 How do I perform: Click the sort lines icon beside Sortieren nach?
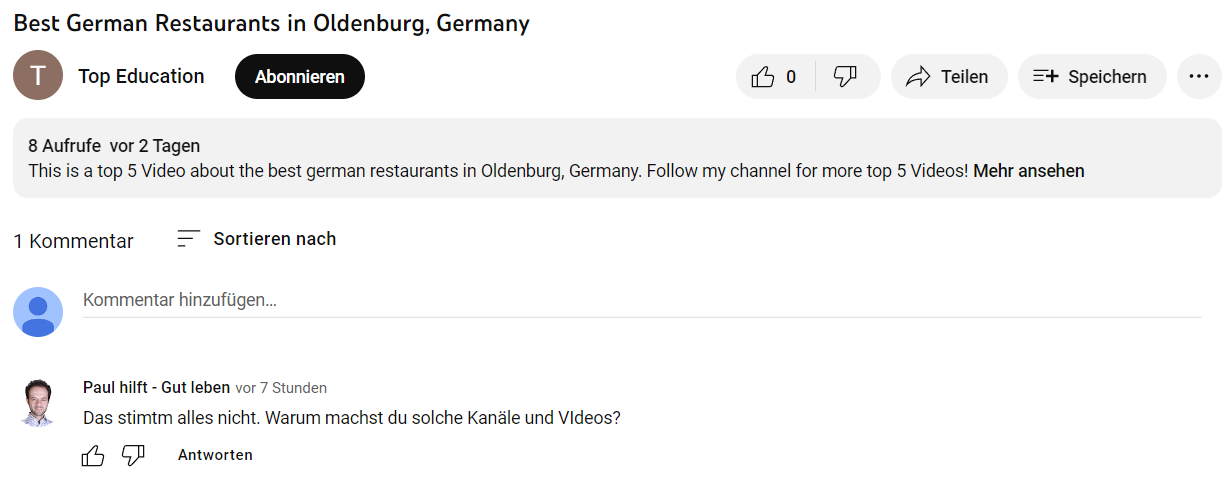(x=188, y=239)
